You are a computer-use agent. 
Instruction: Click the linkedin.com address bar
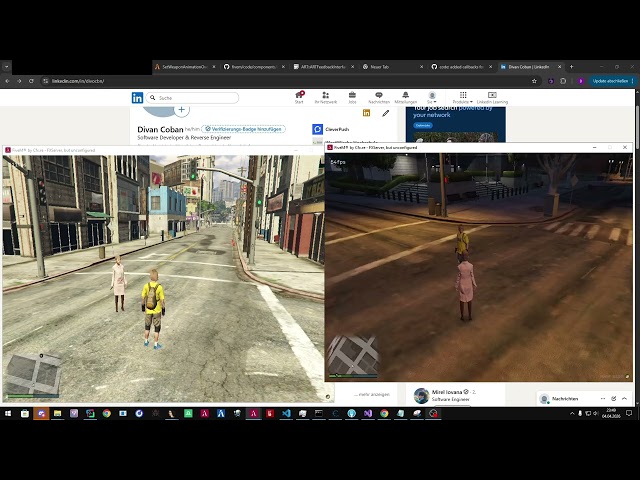pyautogui.click(x=286, y=81)
